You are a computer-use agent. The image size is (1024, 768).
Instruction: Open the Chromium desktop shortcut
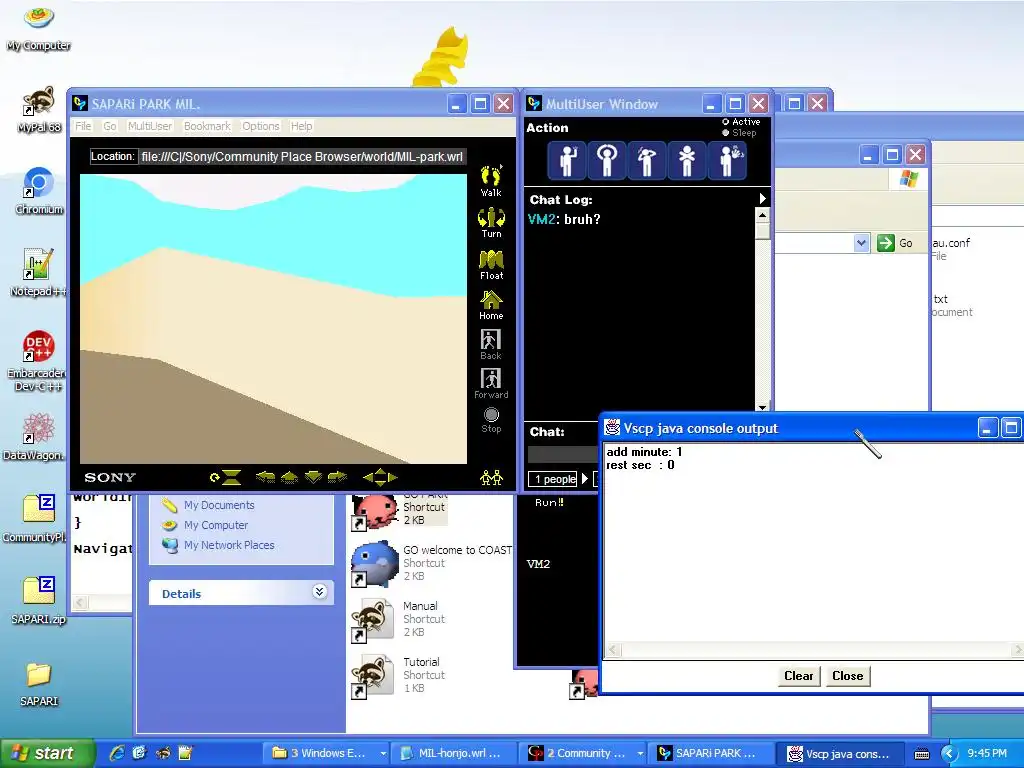(39, 191)
